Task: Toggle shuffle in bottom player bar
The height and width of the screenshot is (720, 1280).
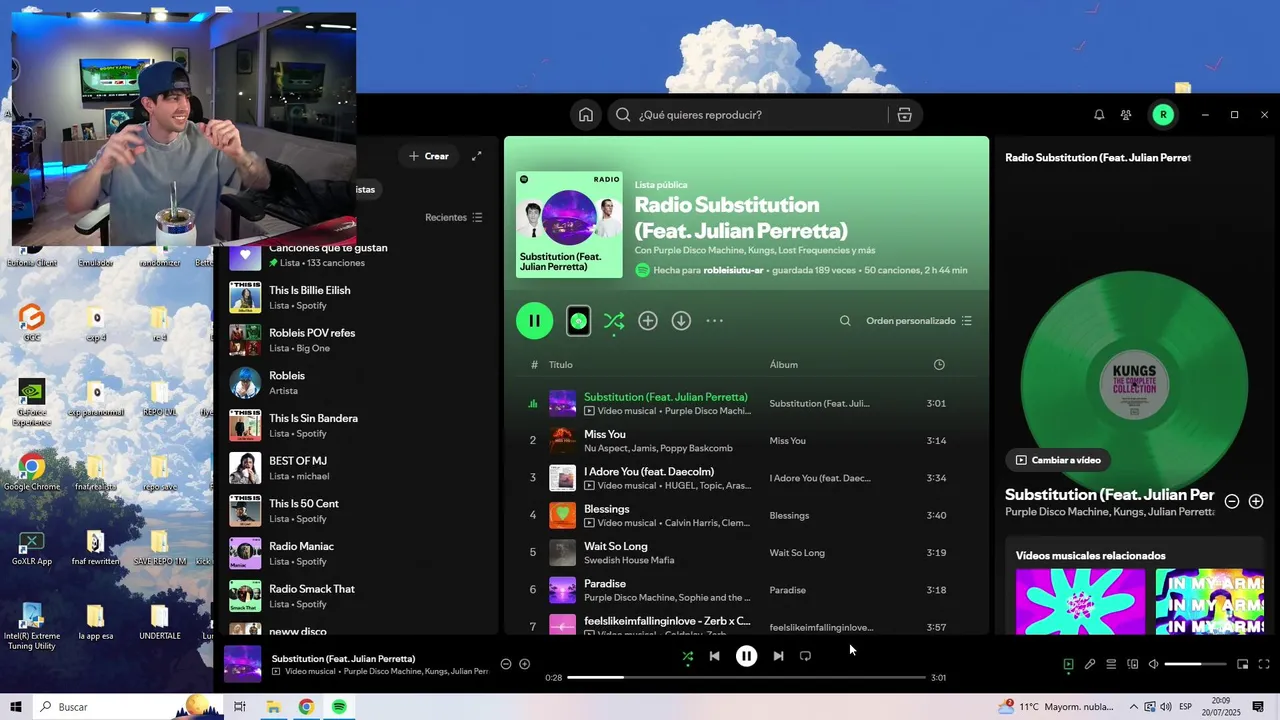Action: [x=687, y=656]
